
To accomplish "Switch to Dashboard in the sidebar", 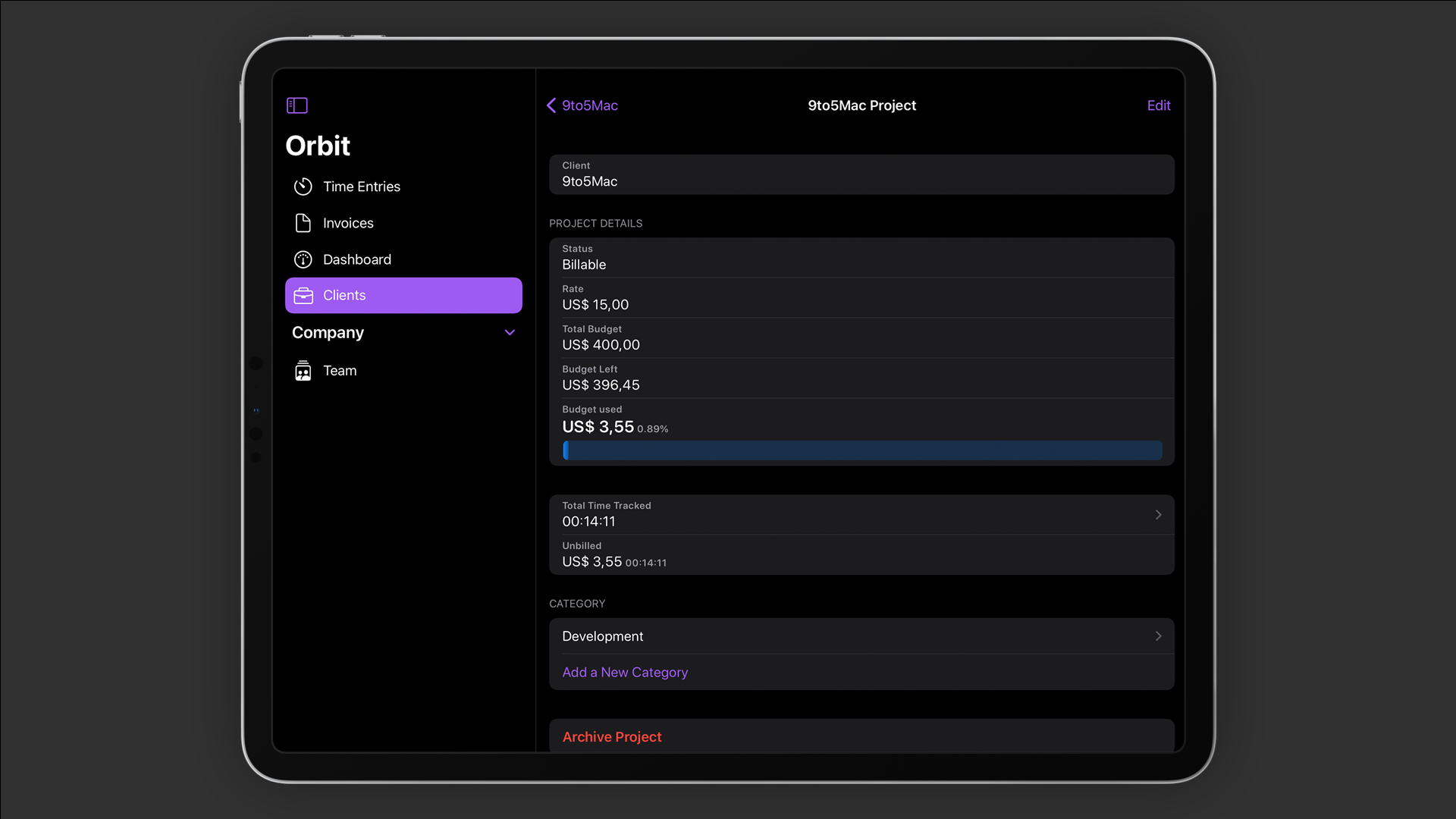I will [x=357, y=259].
